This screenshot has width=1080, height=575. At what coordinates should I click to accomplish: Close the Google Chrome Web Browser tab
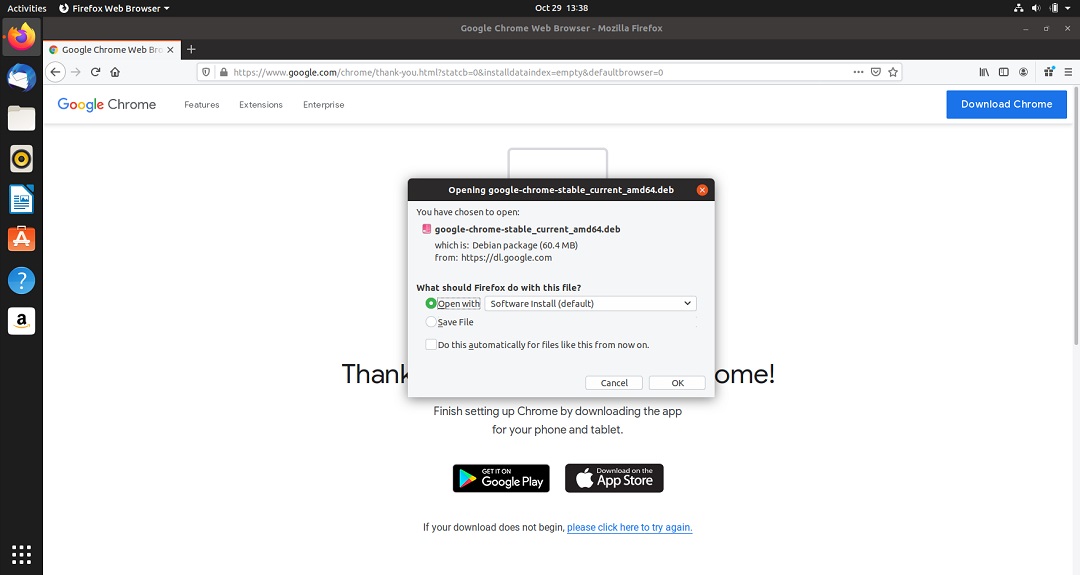tap(170, 50)
